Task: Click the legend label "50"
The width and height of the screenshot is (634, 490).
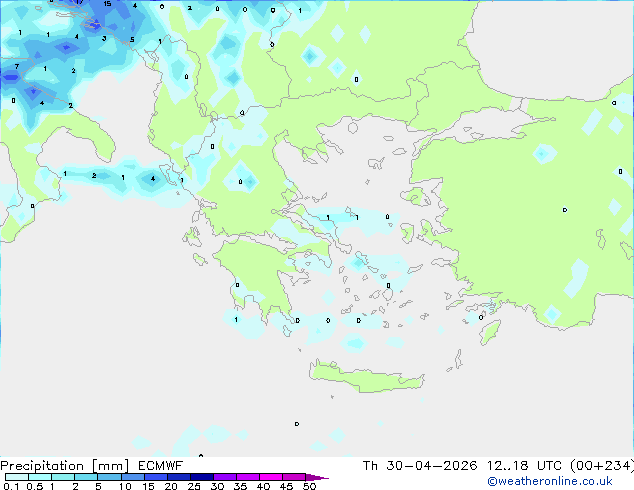Action: pos(310,486)
